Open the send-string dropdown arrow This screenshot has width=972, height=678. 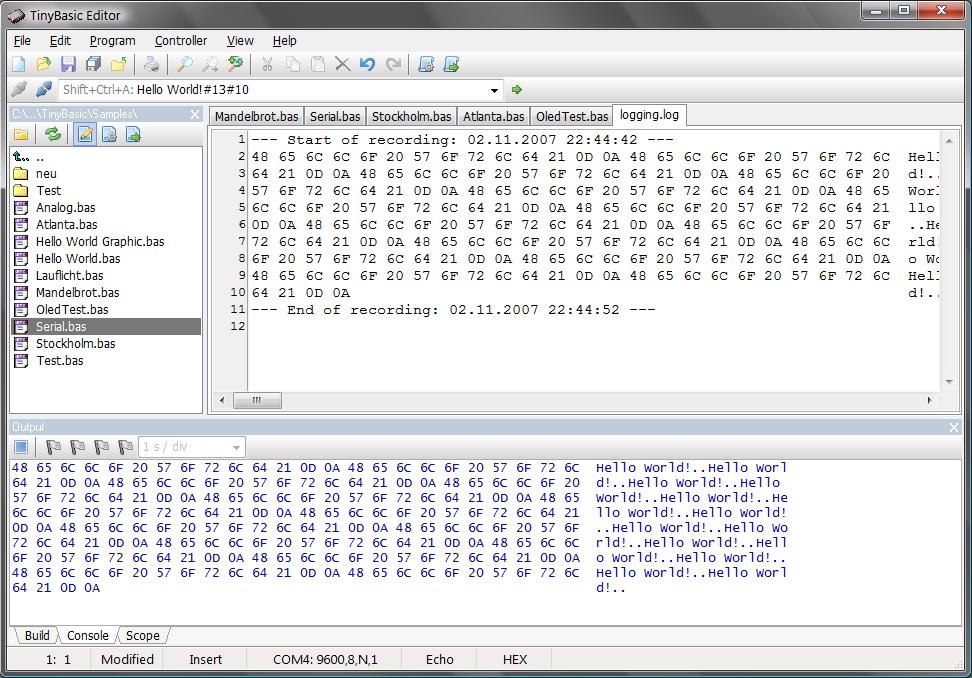click(x=495, y=90)
